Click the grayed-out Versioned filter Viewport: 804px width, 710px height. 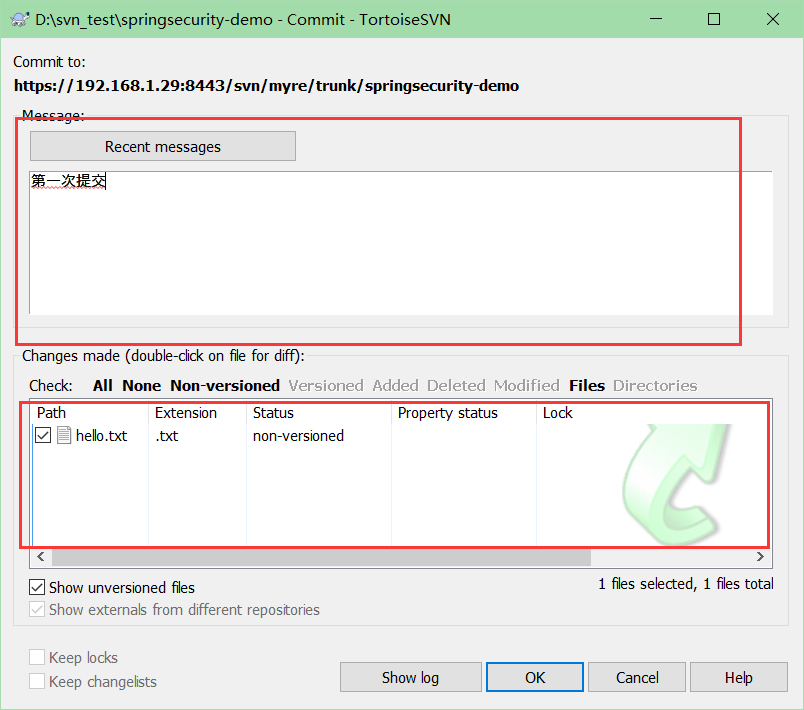click(x=326, y=386)
